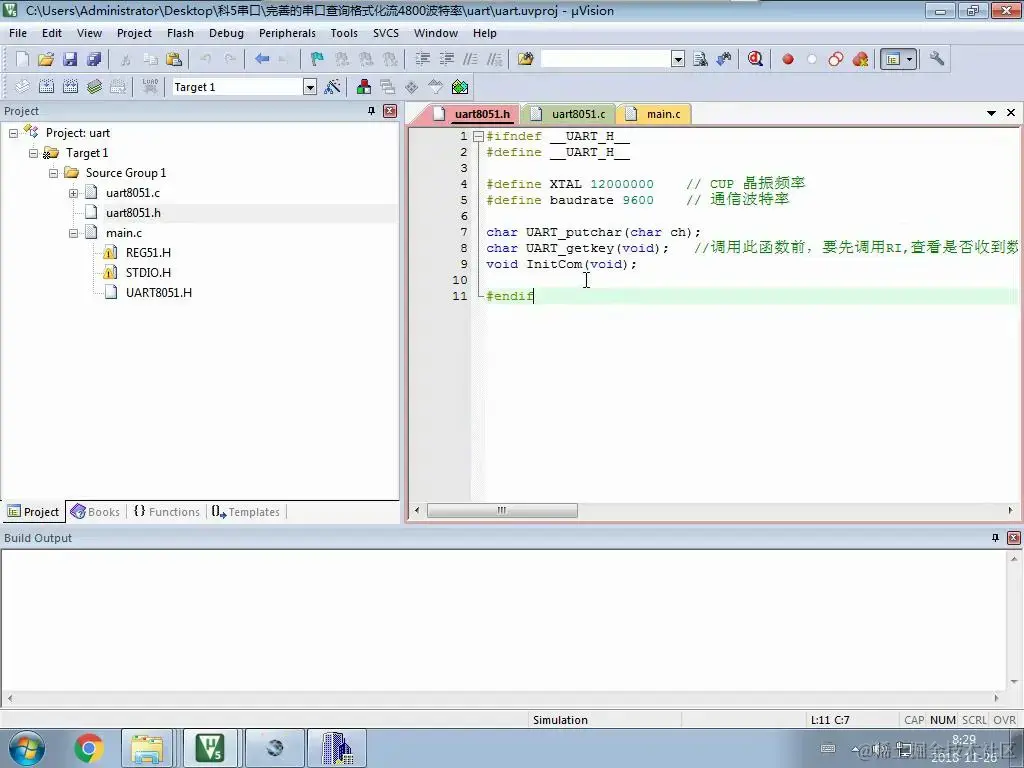Toggle pin on the Build Output panel
The image size is (1024, 768).
[x=995, y=538]
